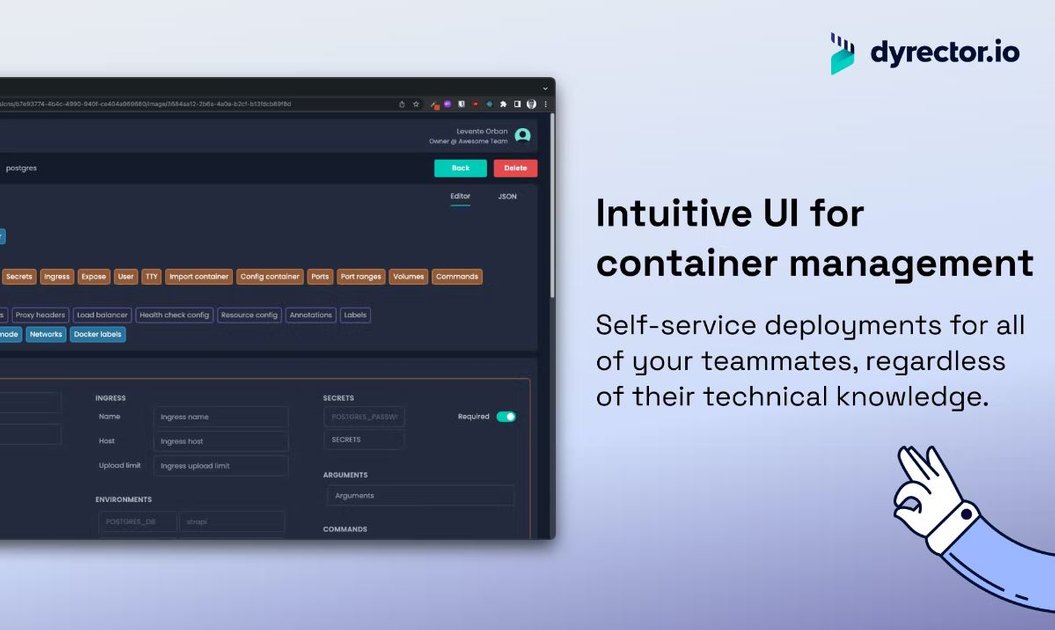Image resolution: width=1055 pixels, height=630 pixels.
Task: Click the Back button
Action: (x=460, y=167)
